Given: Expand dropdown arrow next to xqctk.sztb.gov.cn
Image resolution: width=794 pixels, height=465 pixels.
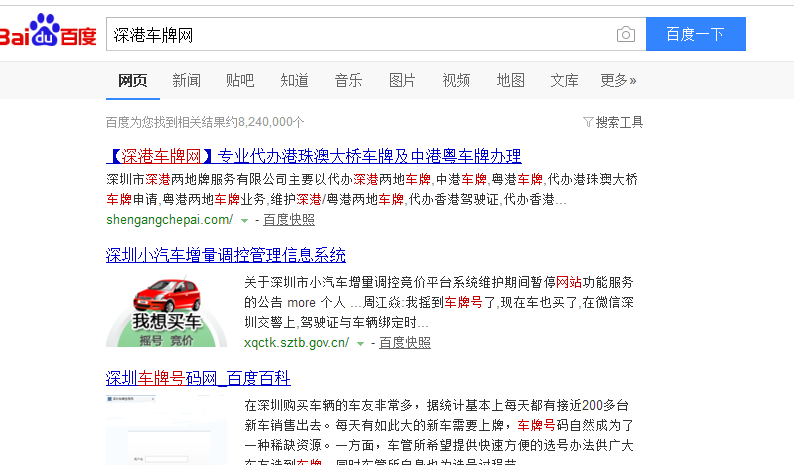Looking at the screenshot, I should pyautogui.click(x=360, y=343).
